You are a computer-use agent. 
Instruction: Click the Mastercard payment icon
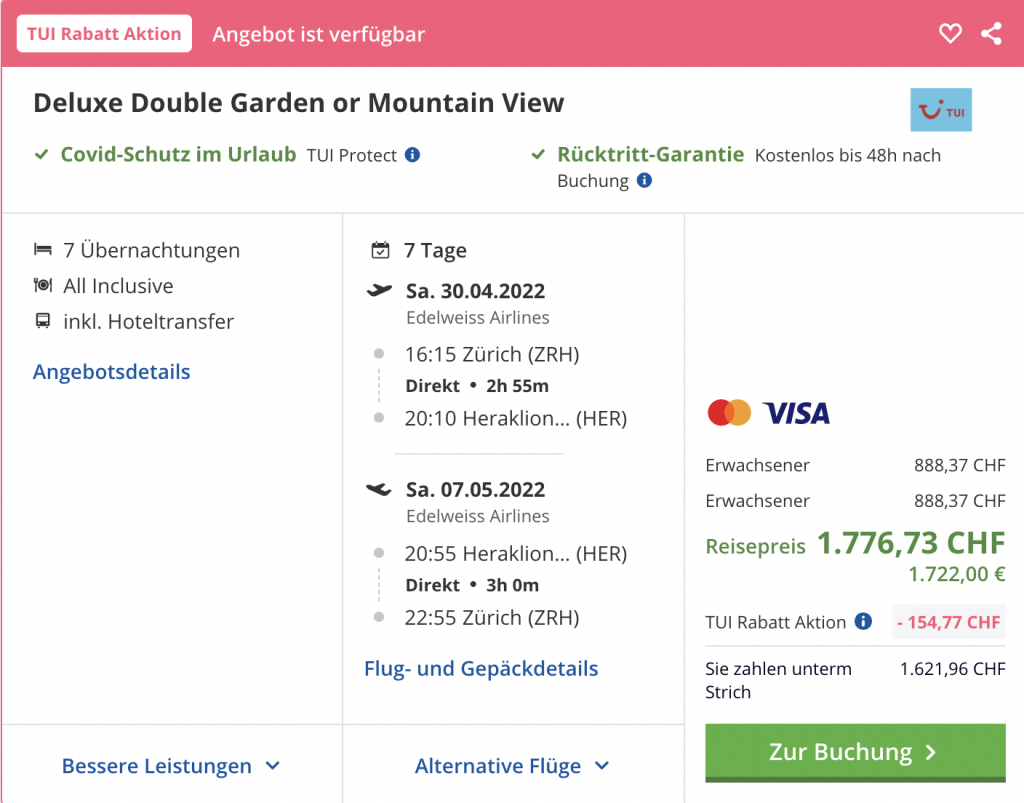point(728,412)
